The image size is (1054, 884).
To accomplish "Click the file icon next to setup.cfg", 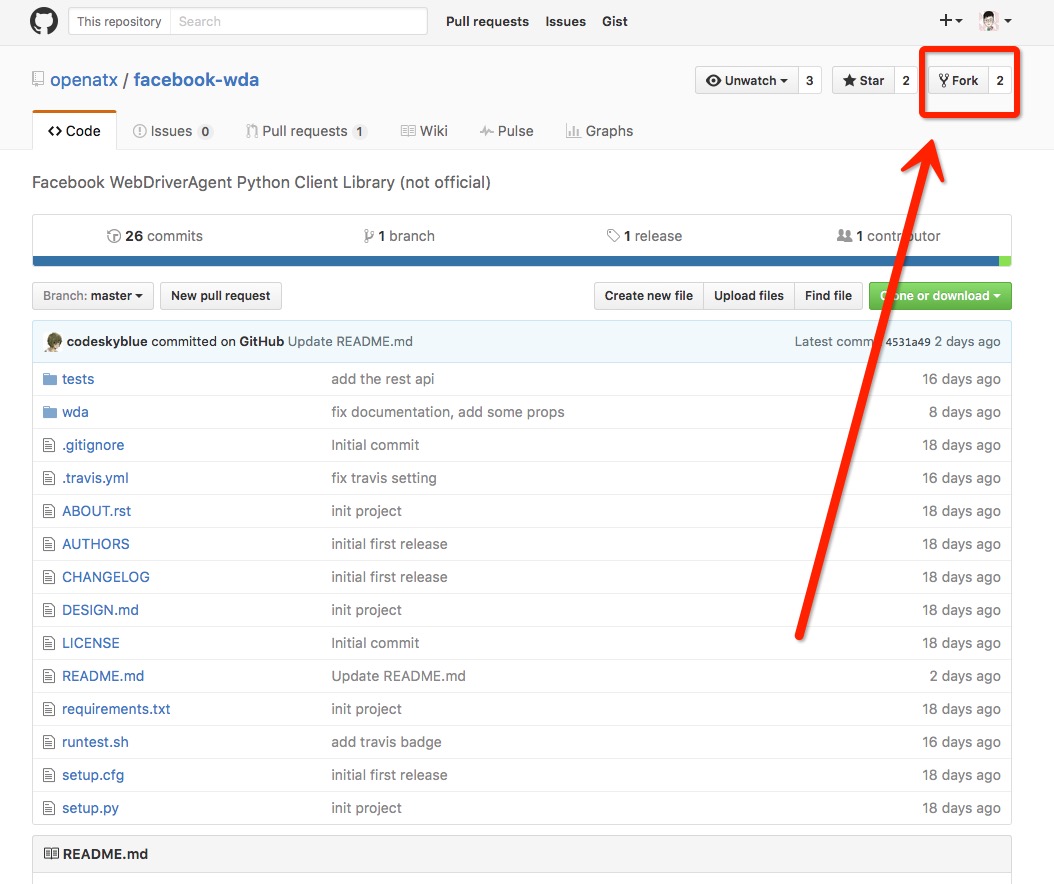I will (x=49, y=775).
